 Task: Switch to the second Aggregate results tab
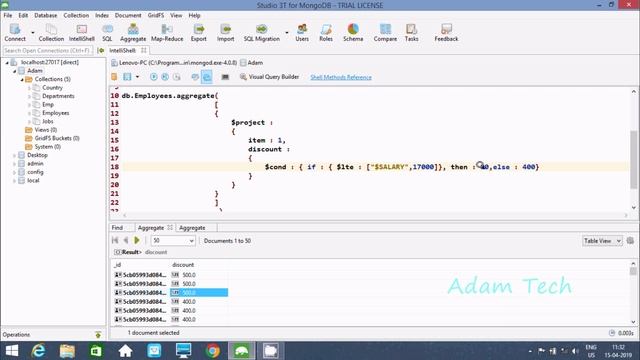pos(192,228)
